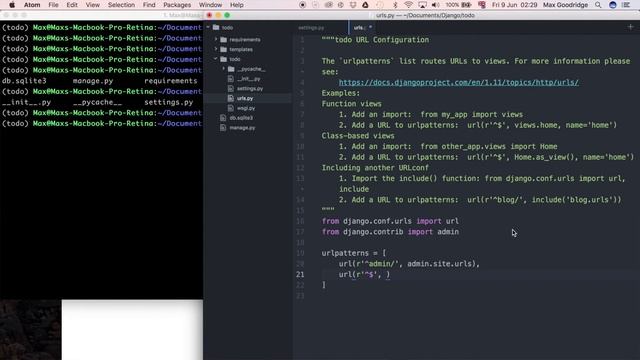Image resolution: width=640 pixels, height=360 pixels.
Task: Click the urls.py file icon in tree
Action: 231,98
